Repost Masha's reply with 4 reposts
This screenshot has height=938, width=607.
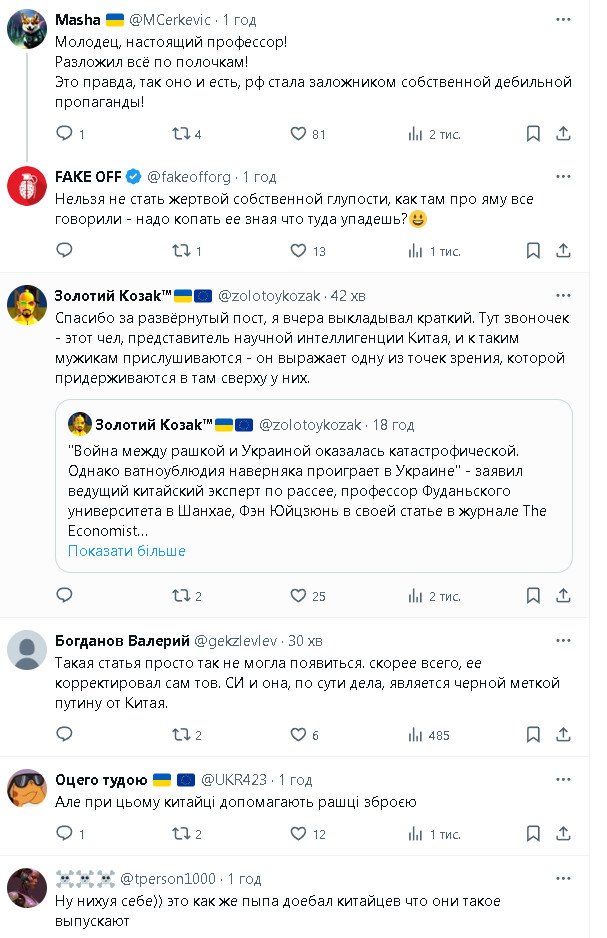click(x=181, y=134)
